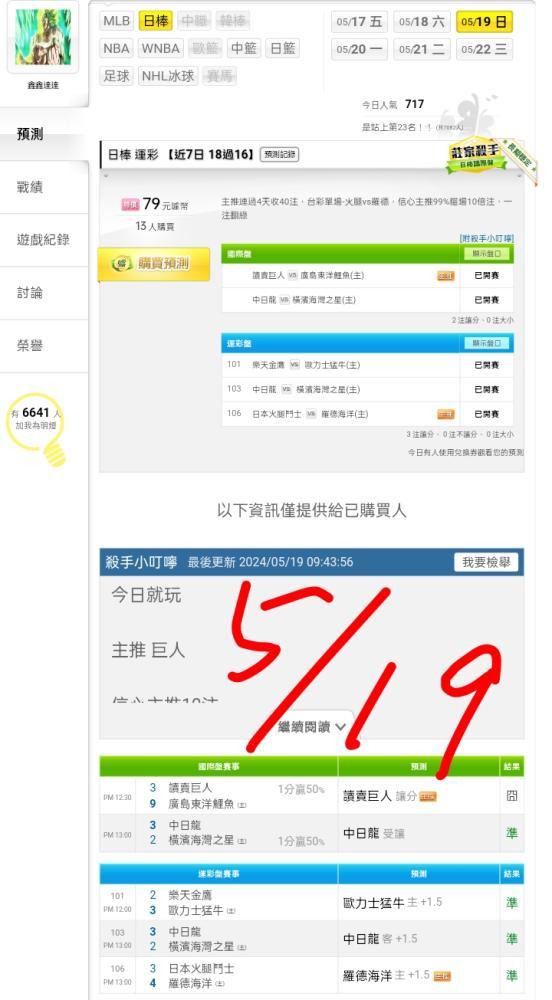Select the 05/19 日 date option

click(x=484, y=22)
